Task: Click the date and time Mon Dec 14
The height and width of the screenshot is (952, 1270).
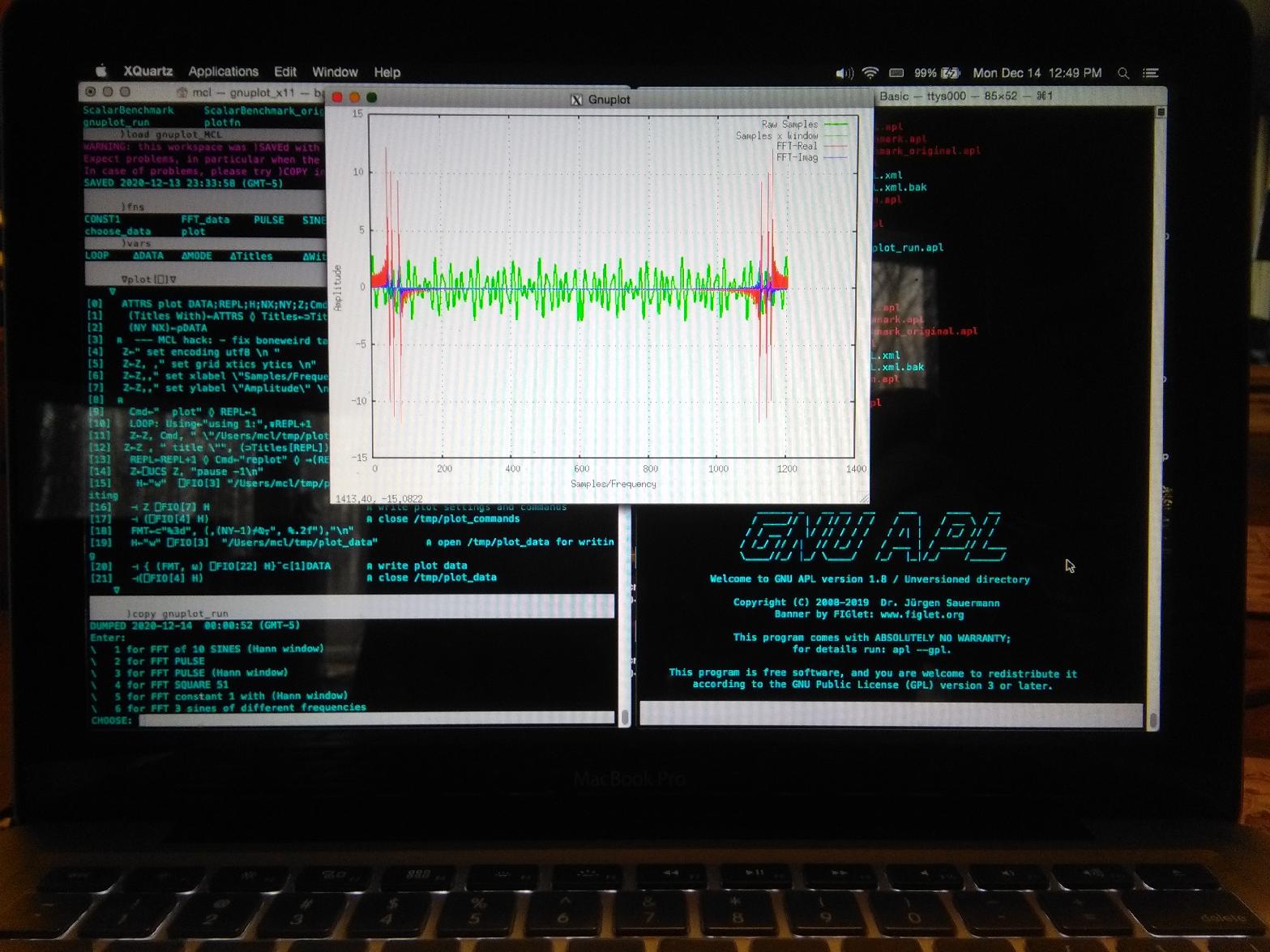Action: click(1037, 73)
